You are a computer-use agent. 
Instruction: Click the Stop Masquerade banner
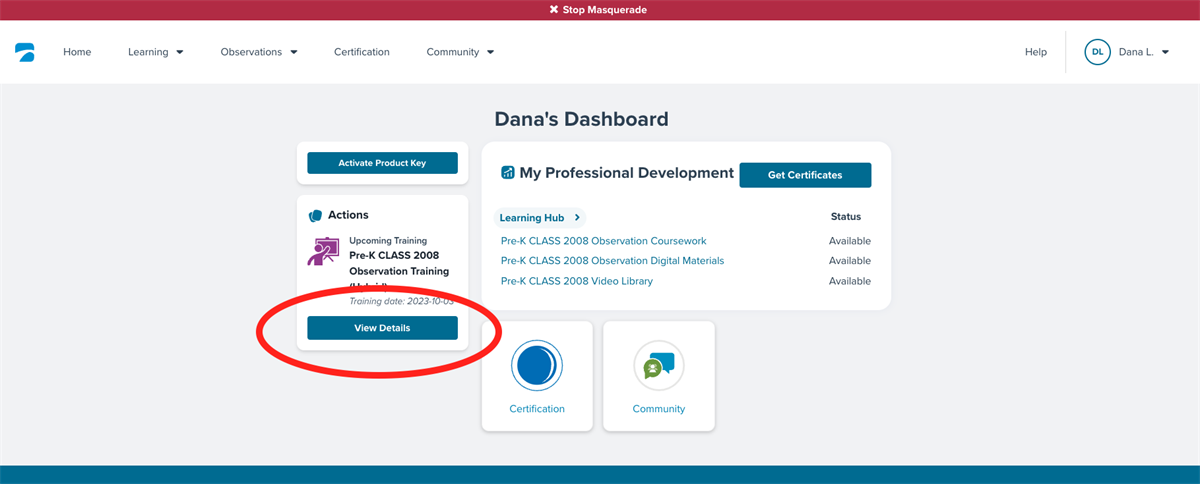(600, 10)
